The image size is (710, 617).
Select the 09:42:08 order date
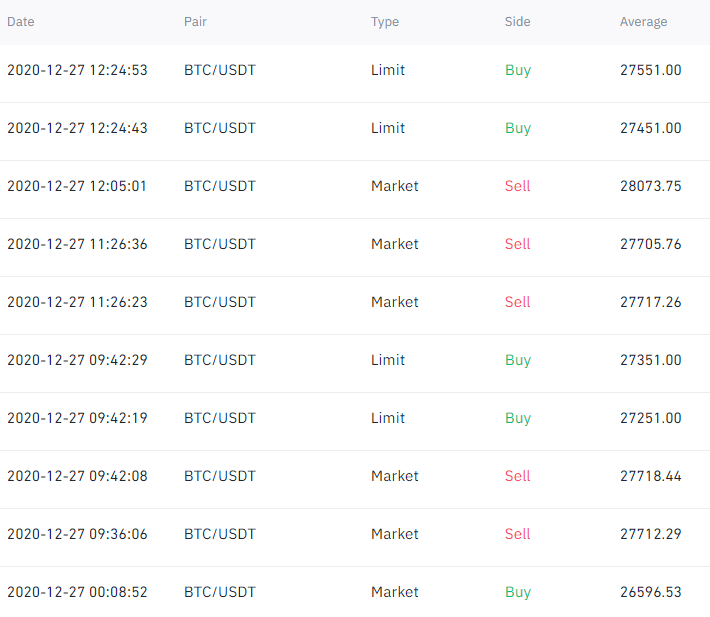pyautogui.click(x=77, y=476)
